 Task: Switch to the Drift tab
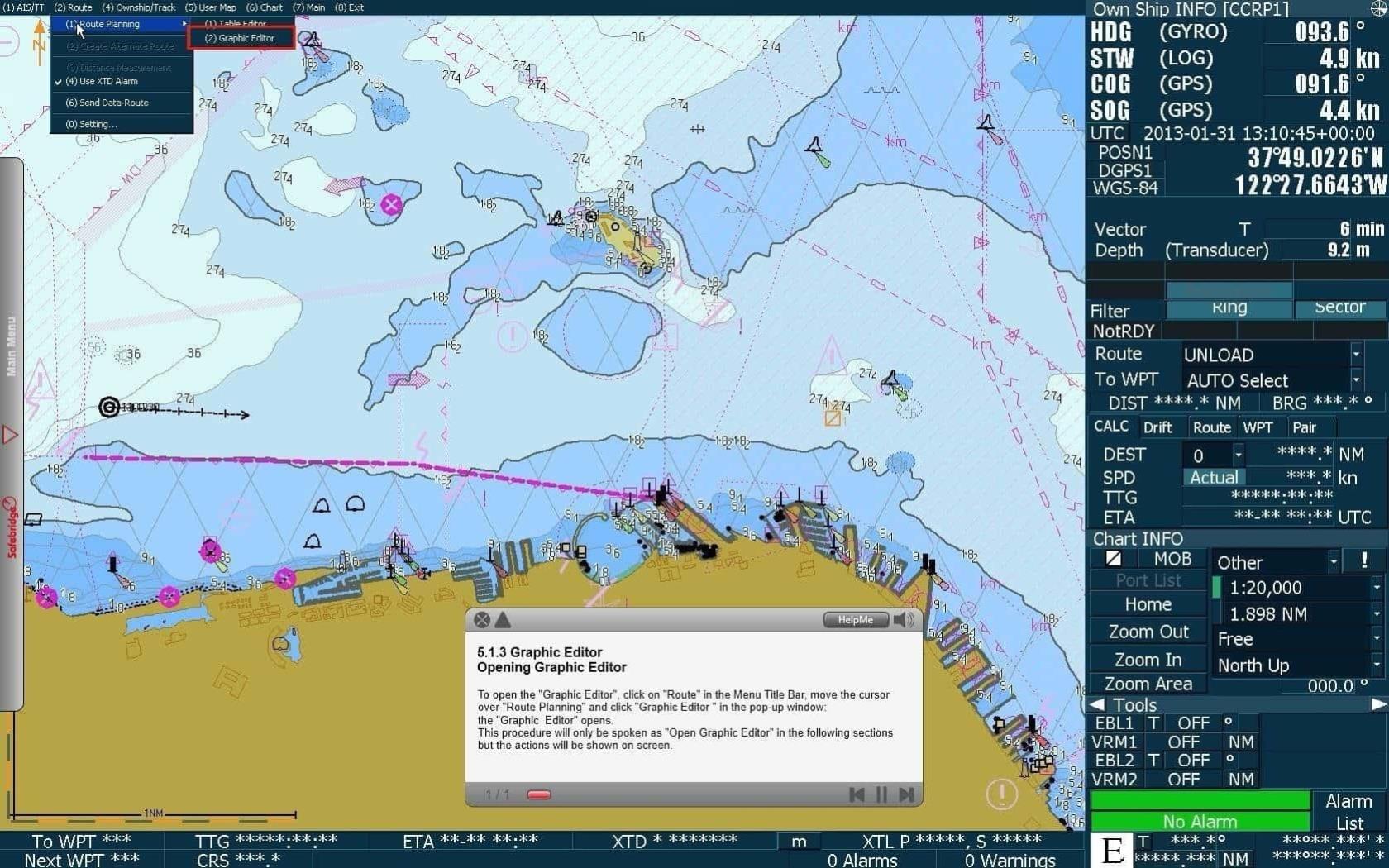[1159, 427]
